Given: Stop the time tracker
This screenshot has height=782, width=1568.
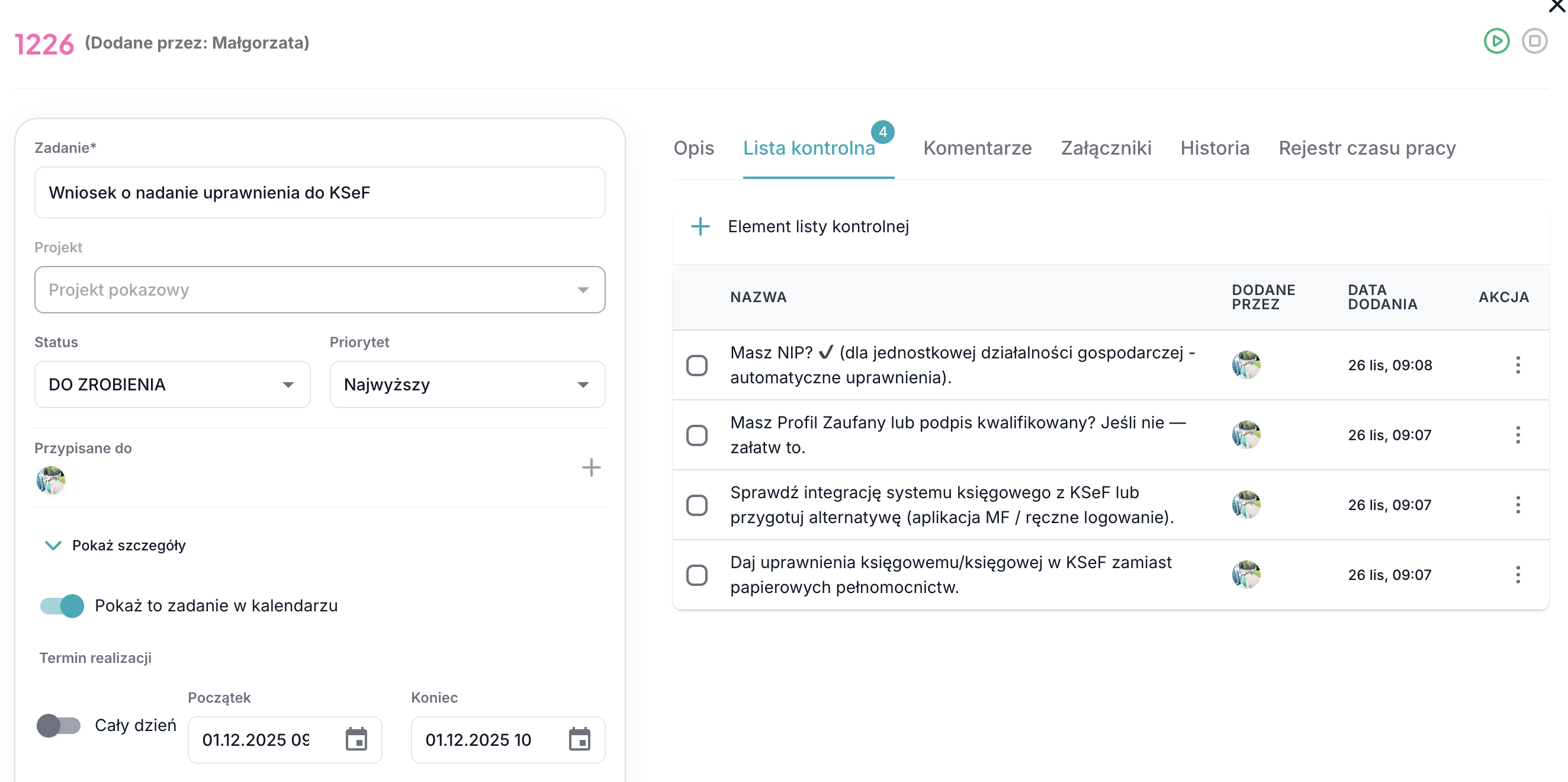Looking at the screenshot, I should point(1534,41).
